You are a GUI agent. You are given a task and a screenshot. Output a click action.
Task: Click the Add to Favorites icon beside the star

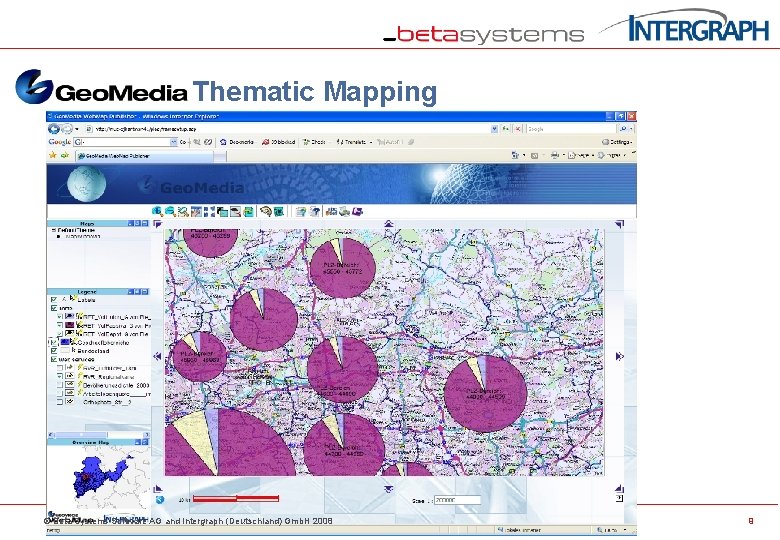pos(65,156)
